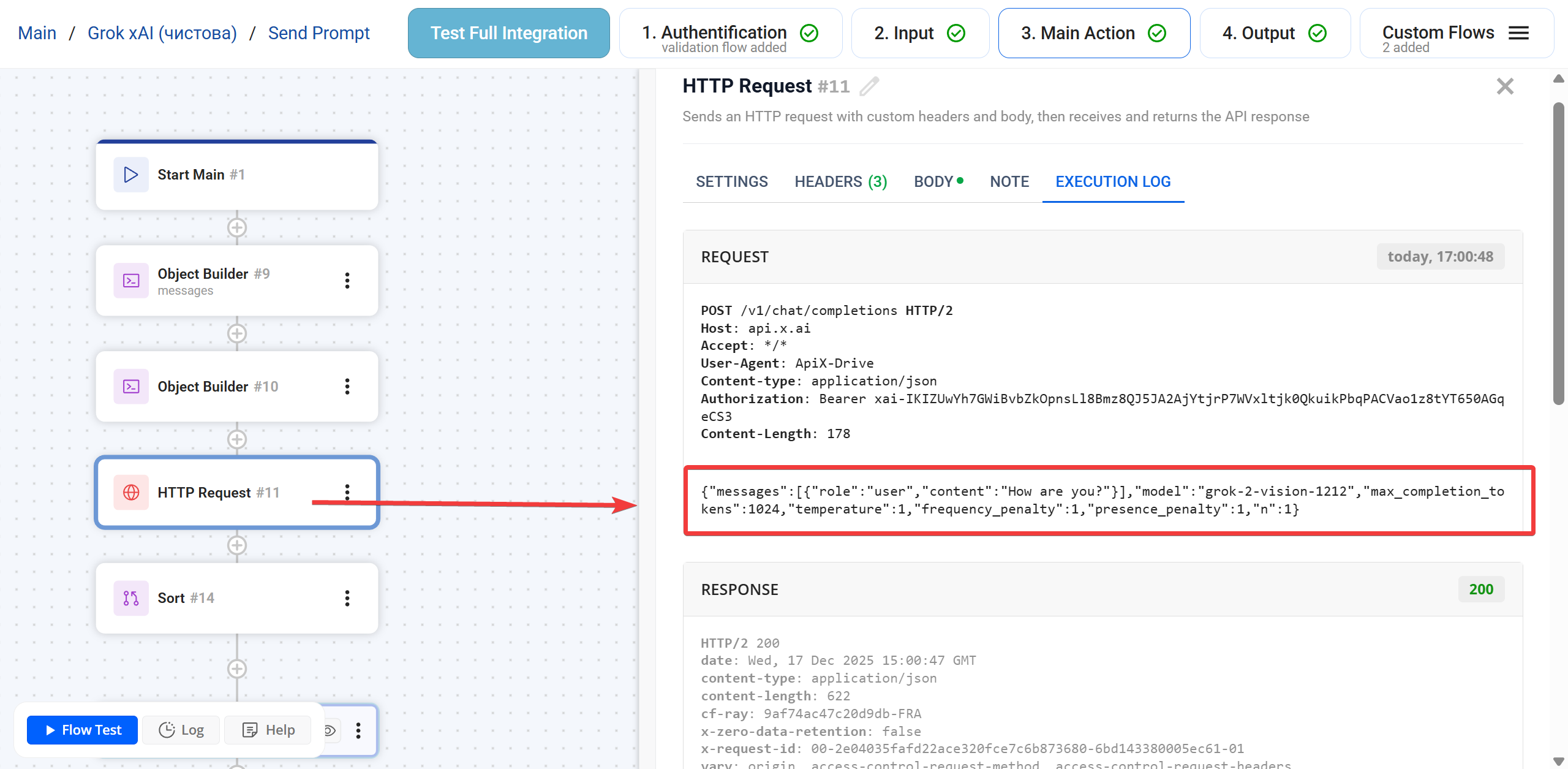Switch to the HEADERS (3) tab
Viewport: 1568px width, 769px height.
pyautogui.click(x=840, y=181)
